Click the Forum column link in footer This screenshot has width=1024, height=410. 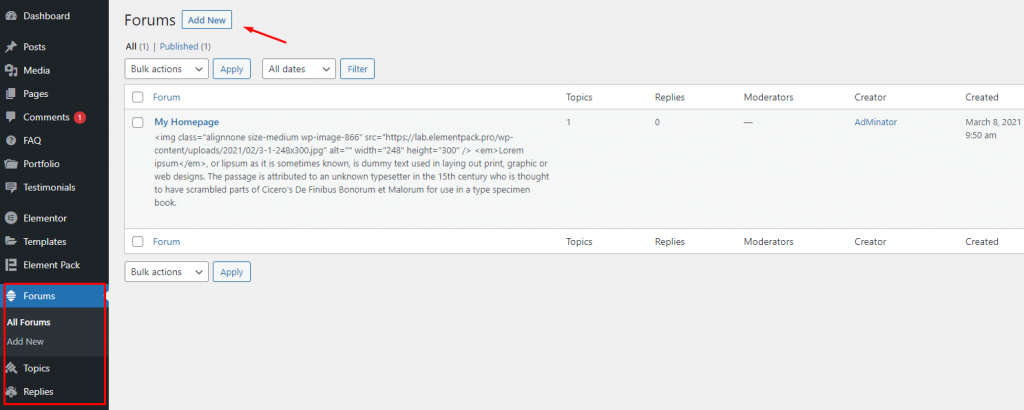tap(167, 242)
